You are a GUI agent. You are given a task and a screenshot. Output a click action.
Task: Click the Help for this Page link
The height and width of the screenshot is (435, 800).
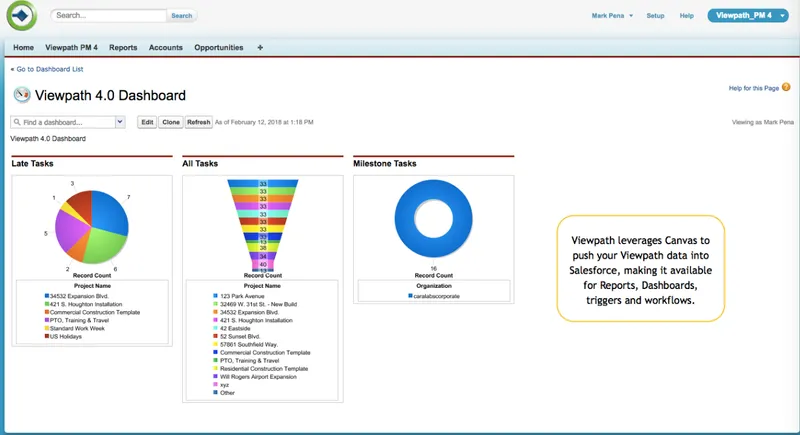[x=754, y=88]
